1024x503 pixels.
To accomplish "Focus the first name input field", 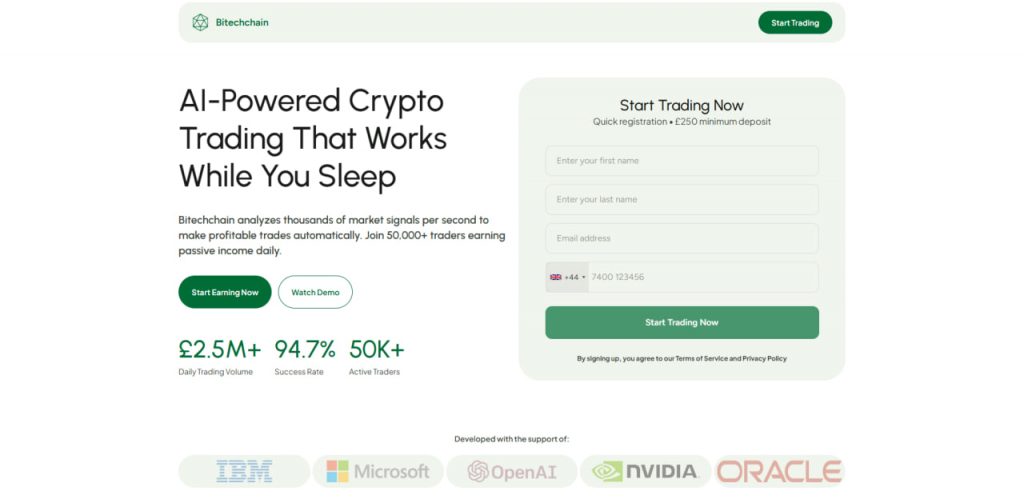I will [x=681, y=161].
